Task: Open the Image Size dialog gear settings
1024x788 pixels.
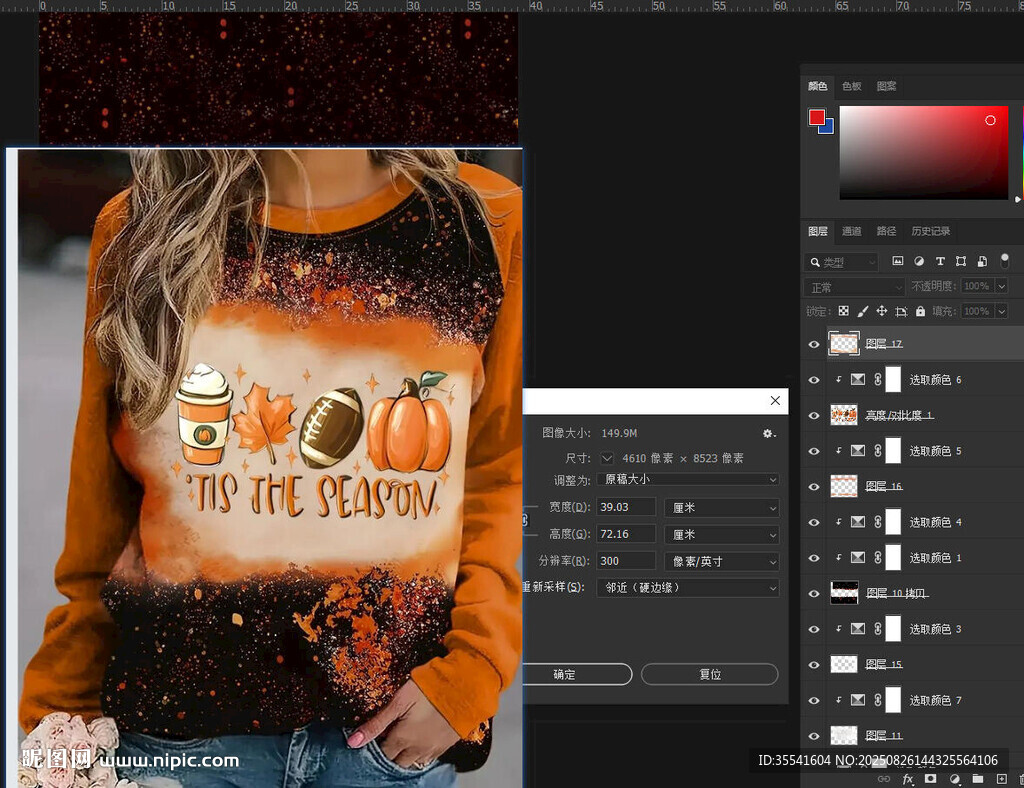Action: [768, 433]
